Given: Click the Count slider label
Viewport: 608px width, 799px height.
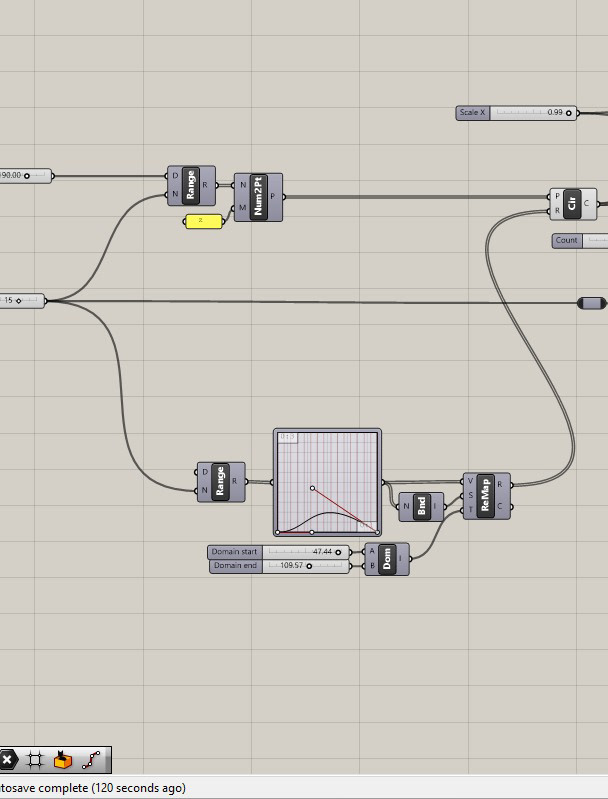Looking at the screenshot, I should pyautogui.click(x=567, y=241).
